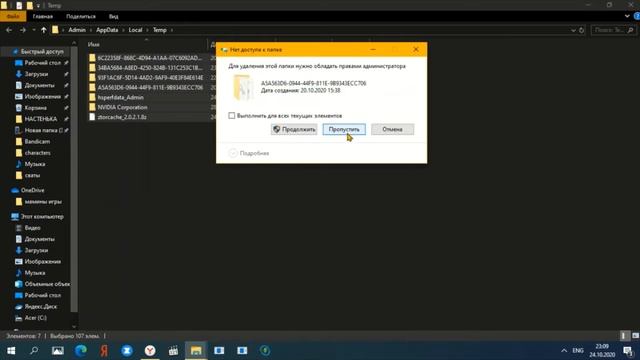The image size is (640, 360).
Task: Open Microsoft Edge from the taskbar
Action: (x=80, y=351)
